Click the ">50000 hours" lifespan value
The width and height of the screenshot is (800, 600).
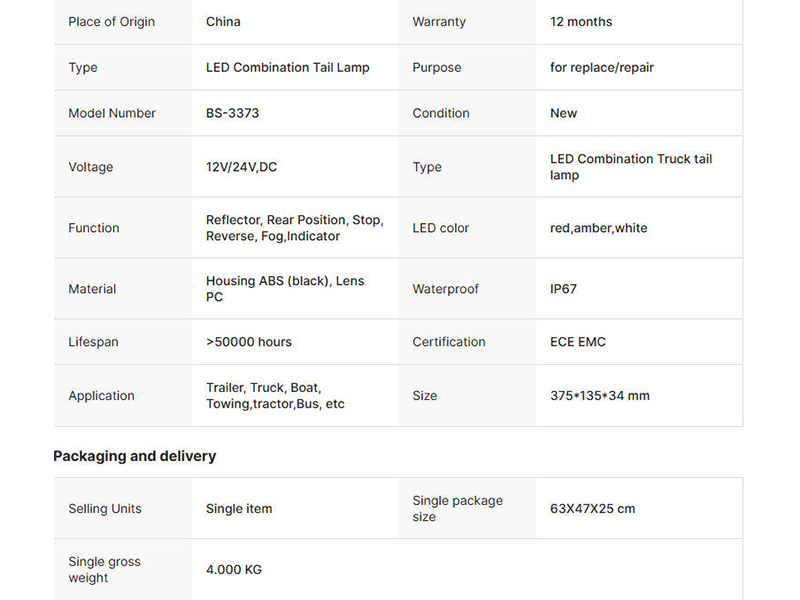[249, 342]
